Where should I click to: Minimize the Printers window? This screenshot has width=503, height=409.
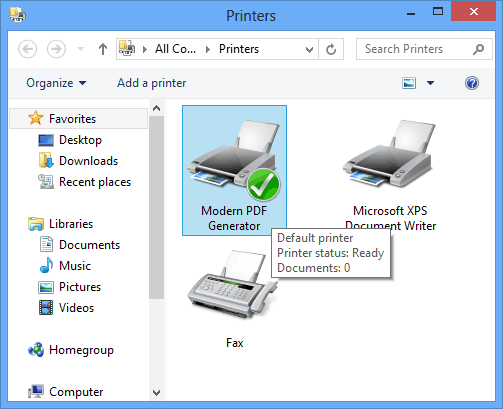tap(411, 13)
